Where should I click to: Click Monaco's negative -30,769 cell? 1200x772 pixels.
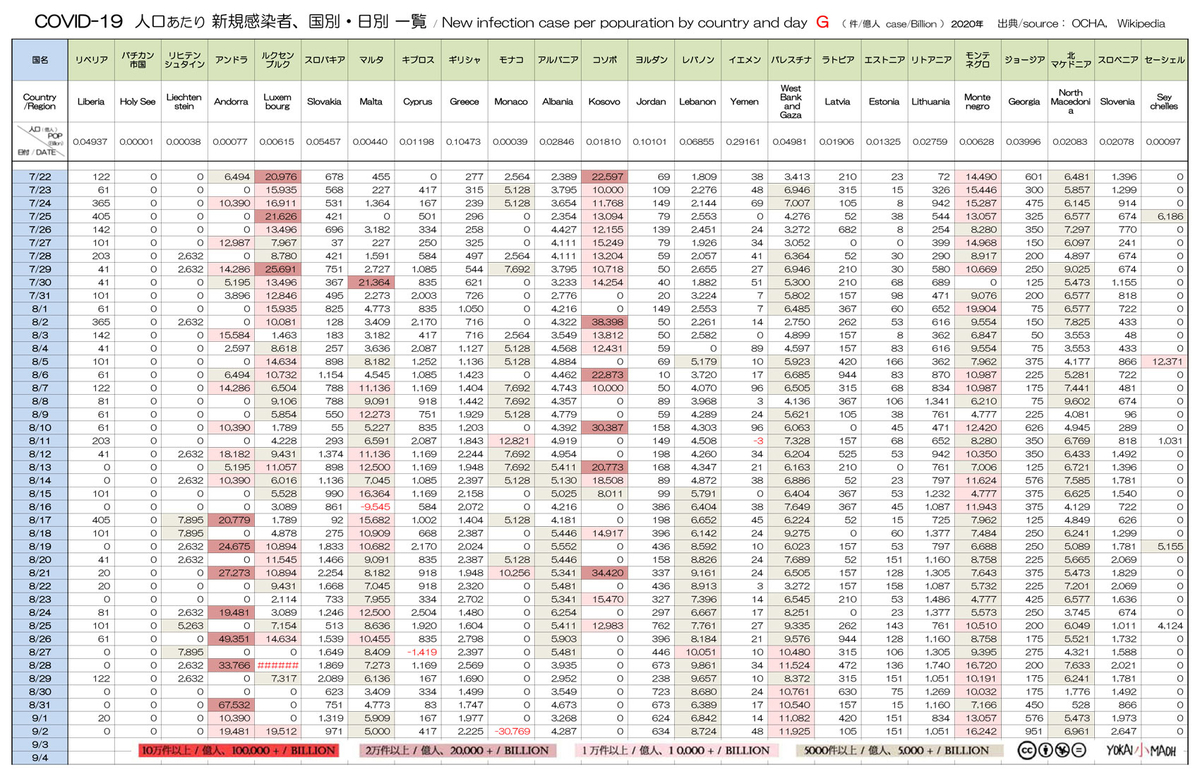[512, 730]
